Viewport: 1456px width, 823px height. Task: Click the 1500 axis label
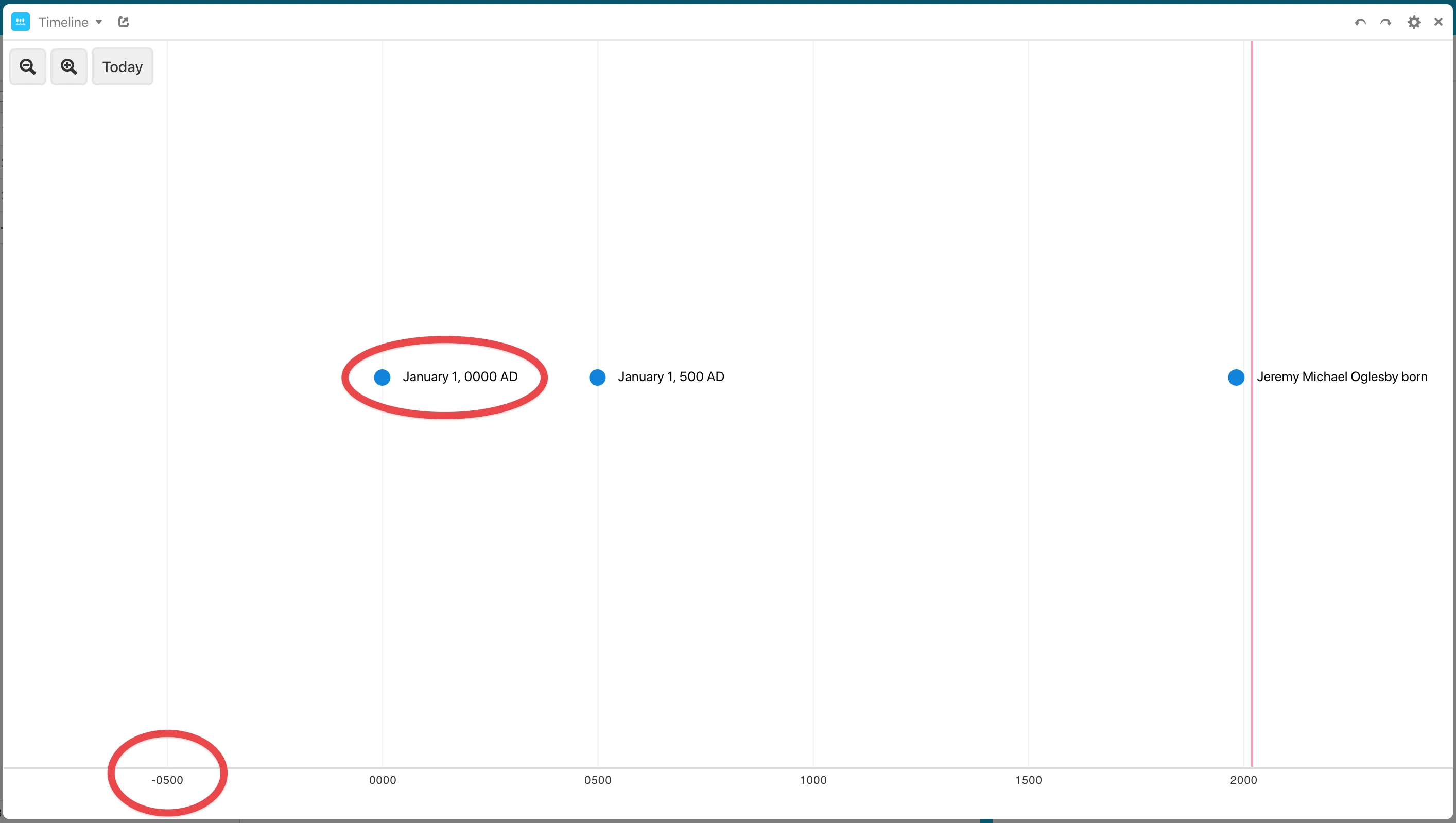coord(1029,780)
